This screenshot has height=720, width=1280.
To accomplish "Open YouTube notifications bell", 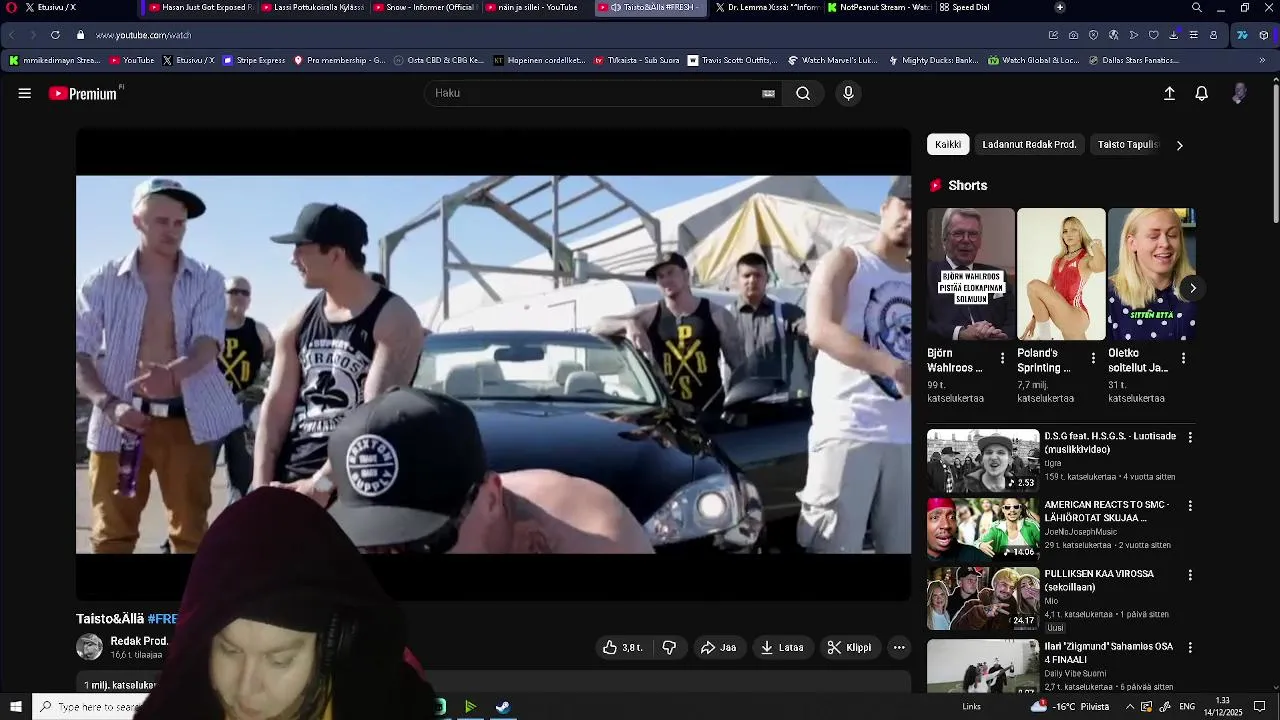I will tap(1202, 93).
